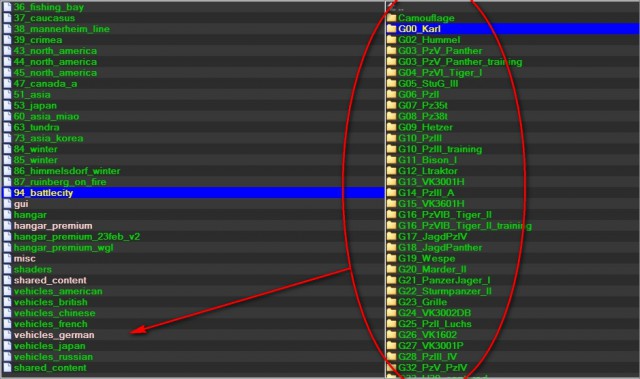This screenshot has width=640, height=379.
Task: Click the file icon beside 36_fishing_bay
Action: tap(7, 7)
